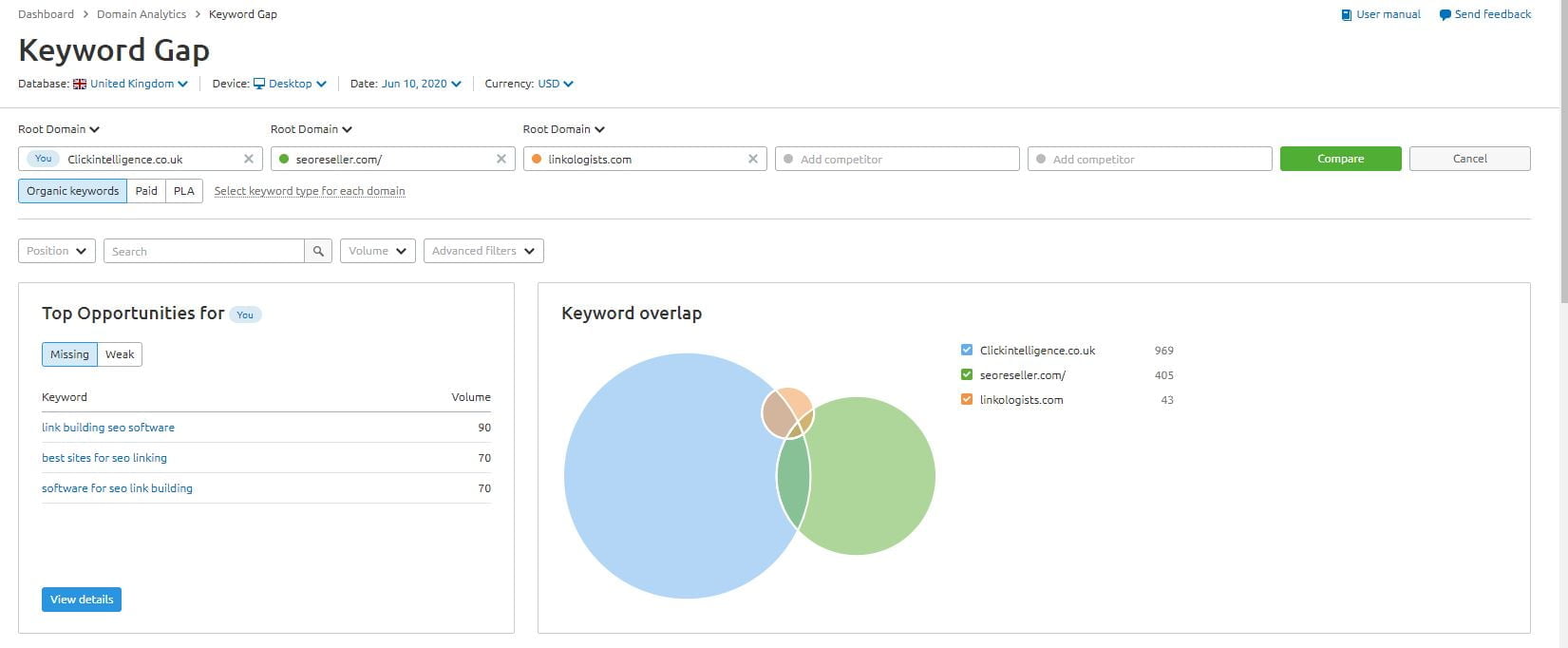1568x648 pixels.
Task: Remove linkologists.com domain with X icon
Action: click(753, 159)
